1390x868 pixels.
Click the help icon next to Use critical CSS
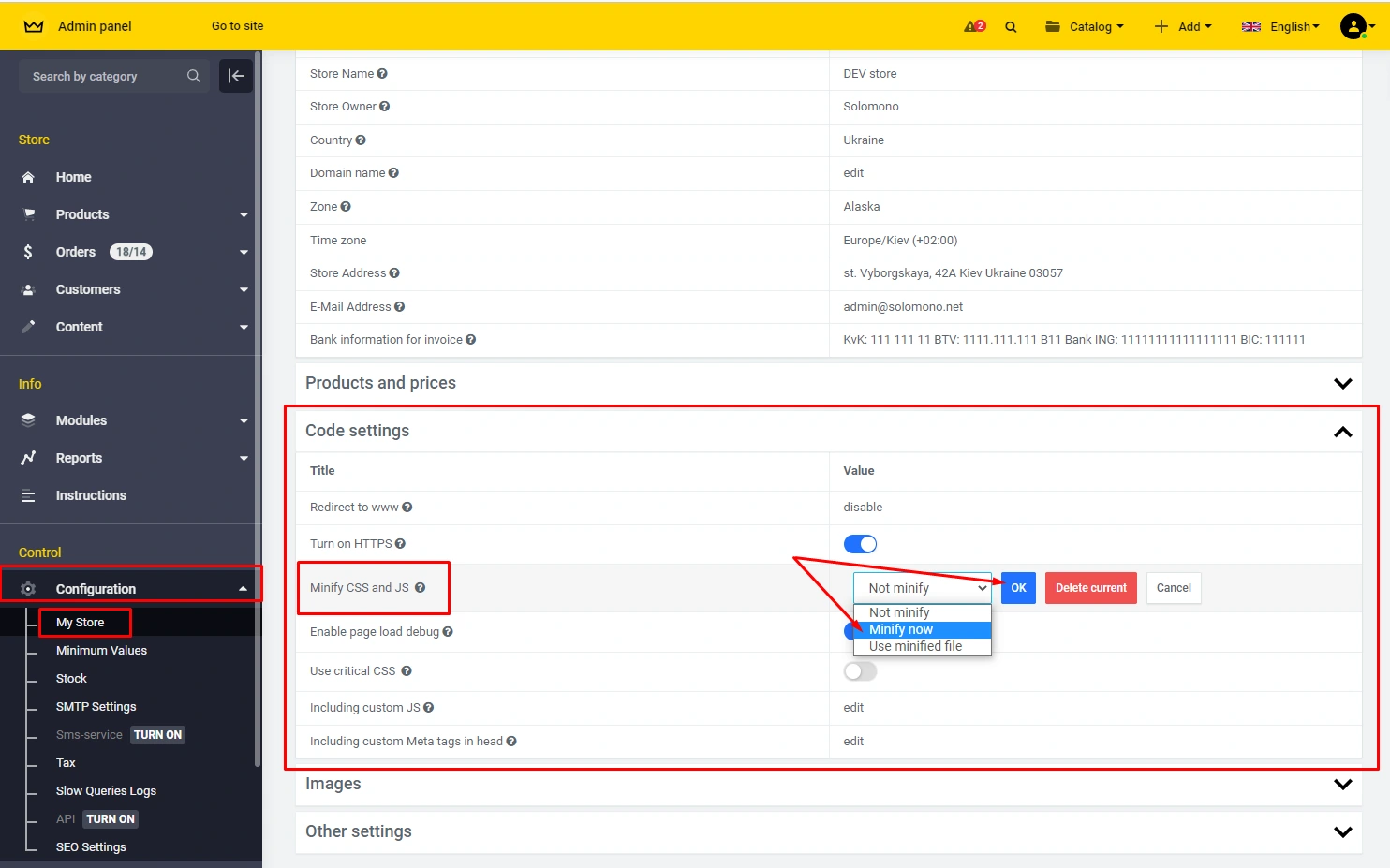click(407, 671)
